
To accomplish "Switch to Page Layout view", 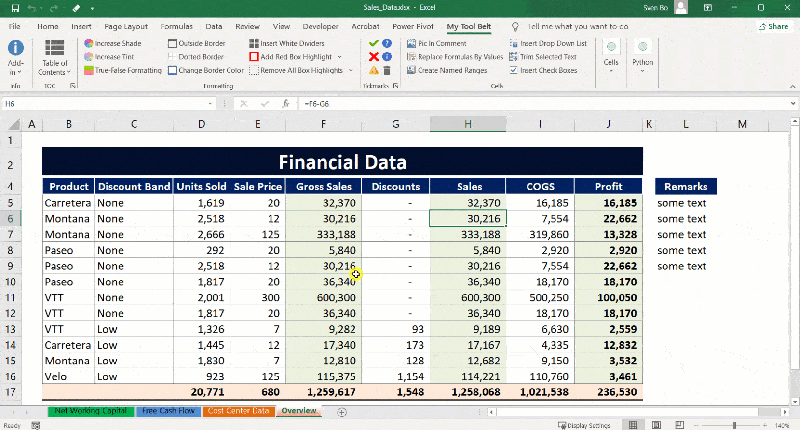I will click(x=656, y=425).
